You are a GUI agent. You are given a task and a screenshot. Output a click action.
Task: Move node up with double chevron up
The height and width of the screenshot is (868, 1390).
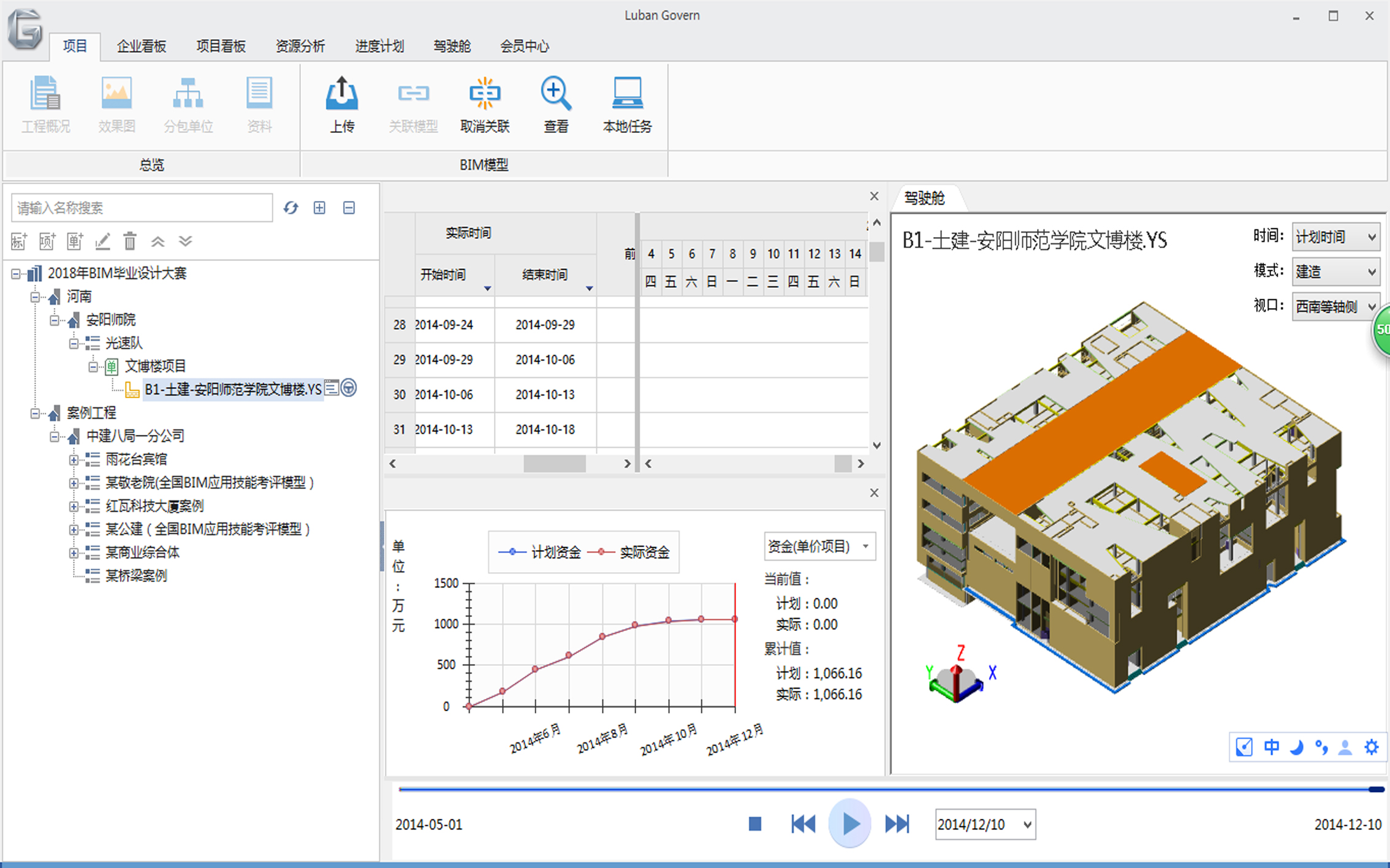(x=158, y=241)
